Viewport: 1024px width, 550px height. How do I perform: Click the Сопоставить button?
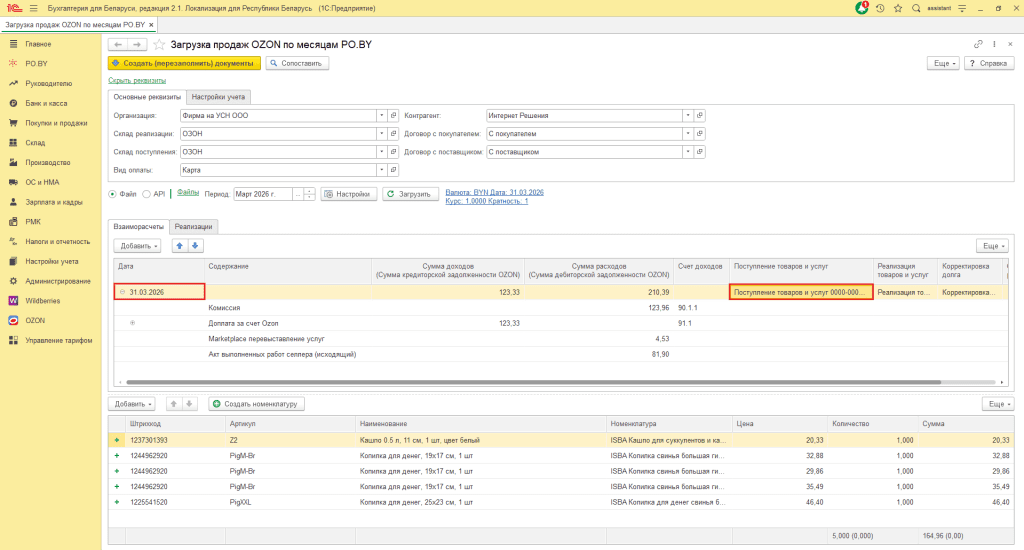pyautogui.click(x=297, y=63)
